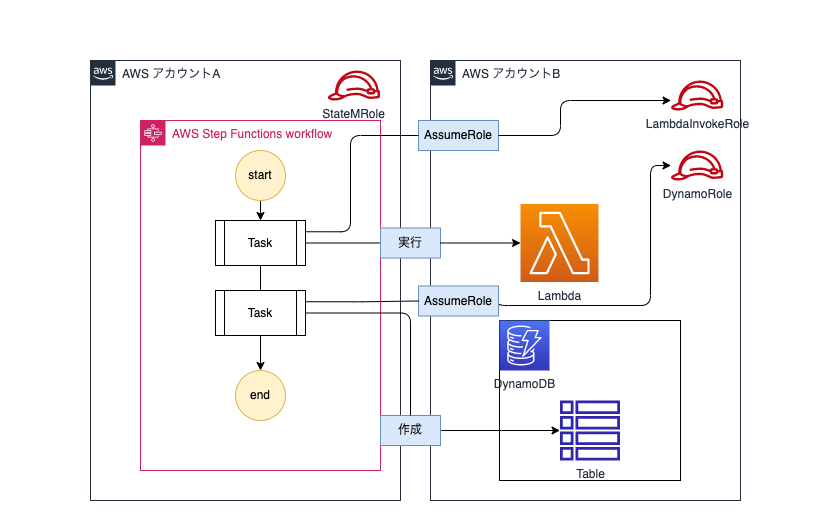Click the 作成 label box
This screenshot has width=828, height=527.
(410, 430)
